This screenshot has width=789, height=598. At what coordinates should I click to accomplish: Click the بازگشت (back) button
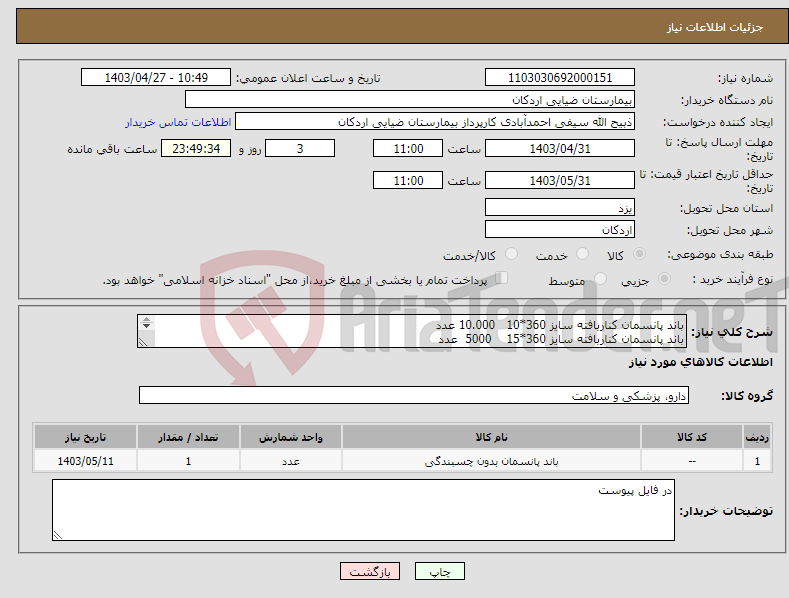pyautogui.click(x=370, y=571)
